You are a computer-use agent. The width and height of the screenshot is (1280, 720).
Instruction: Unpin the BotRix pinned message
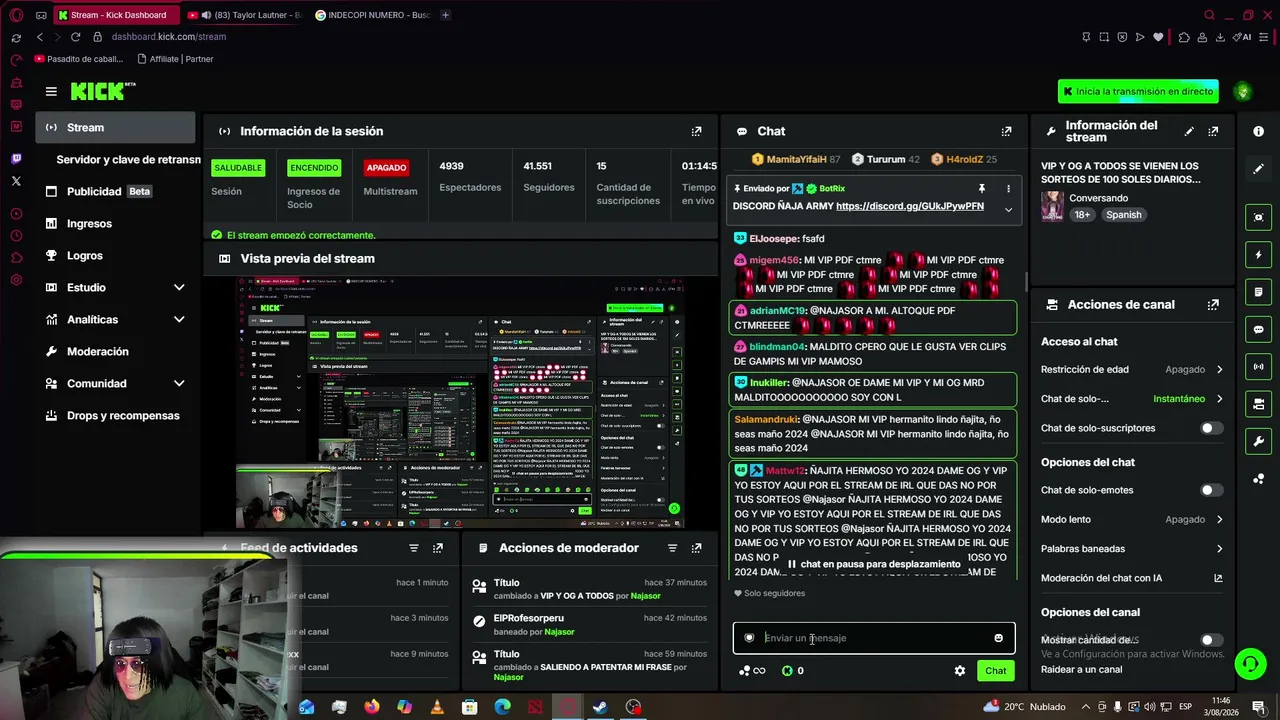pyautogui.click(x=982, y=188)
